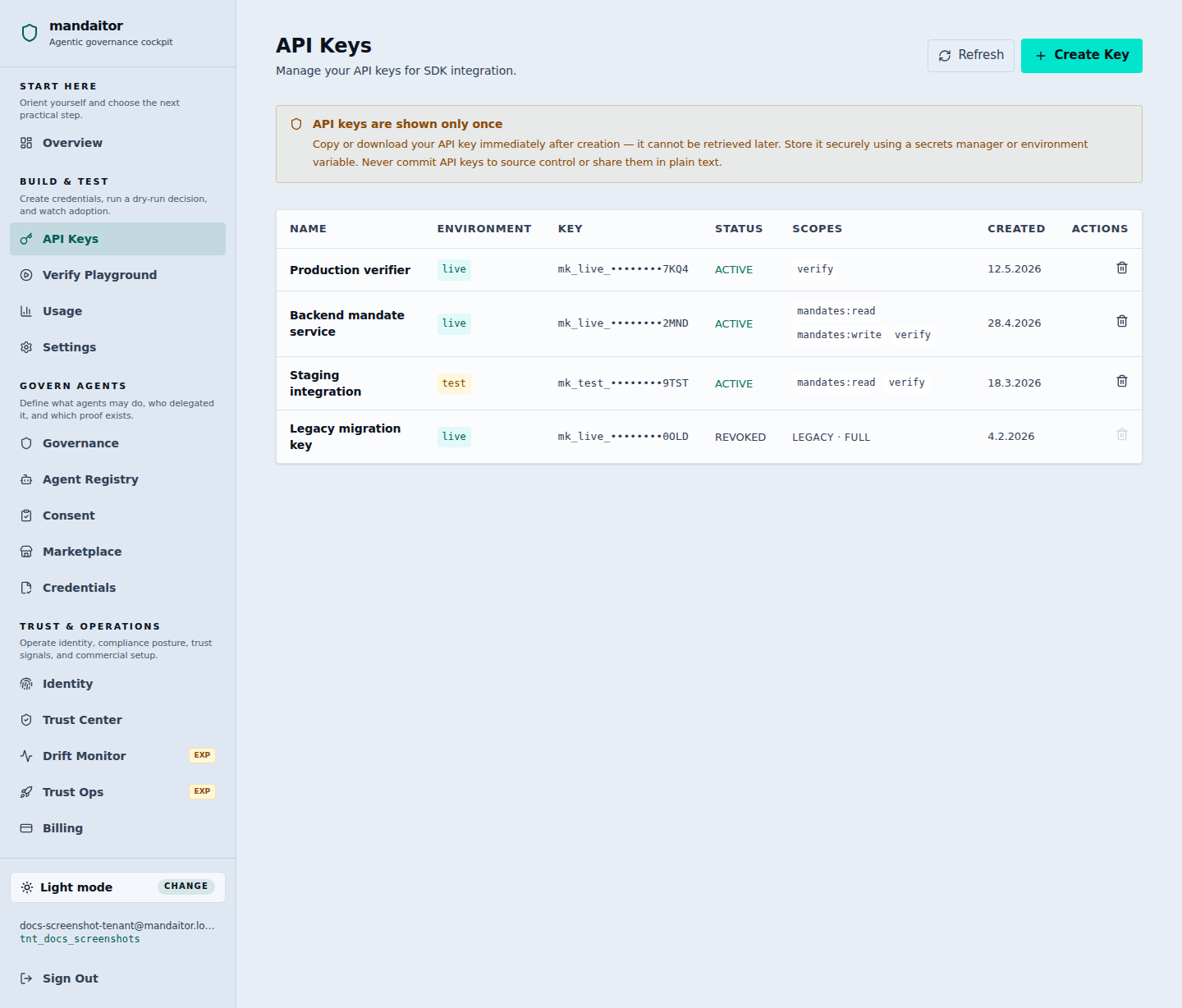Screen dimensions: 1182x1008
Task: Click the EXP badge on Trust Ops
Action: point(202,791)
